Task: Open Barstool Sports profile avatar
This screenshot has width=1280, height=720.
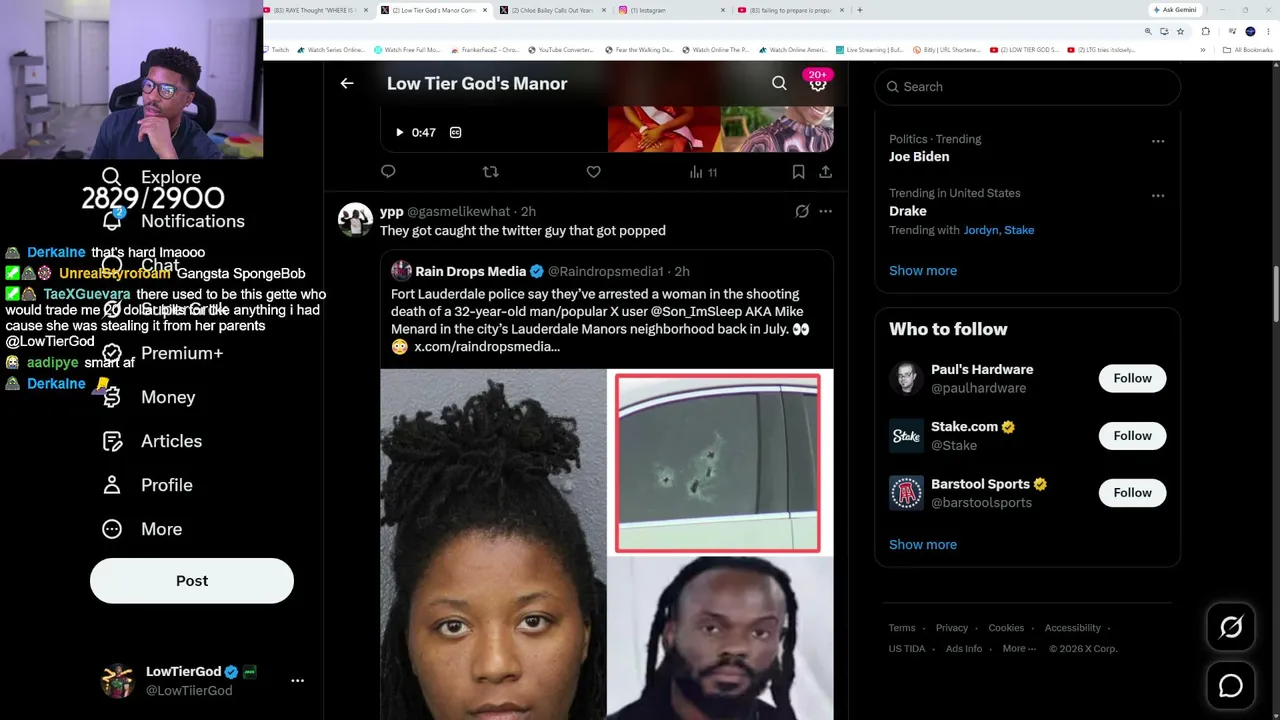Action: tap(907, 493)
